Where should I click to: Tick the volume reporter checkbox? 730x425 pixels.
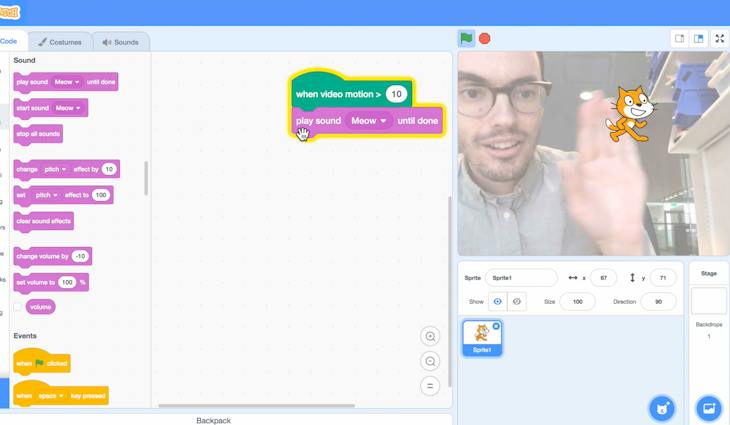[x=18, y=307]
